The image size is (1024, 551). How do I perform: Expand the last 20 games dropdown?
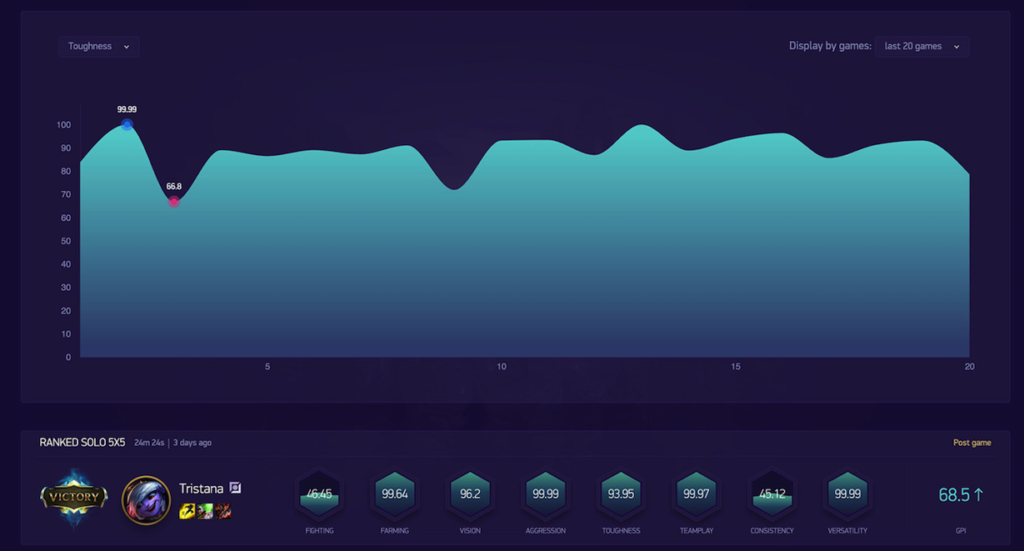tap(921, 46)
